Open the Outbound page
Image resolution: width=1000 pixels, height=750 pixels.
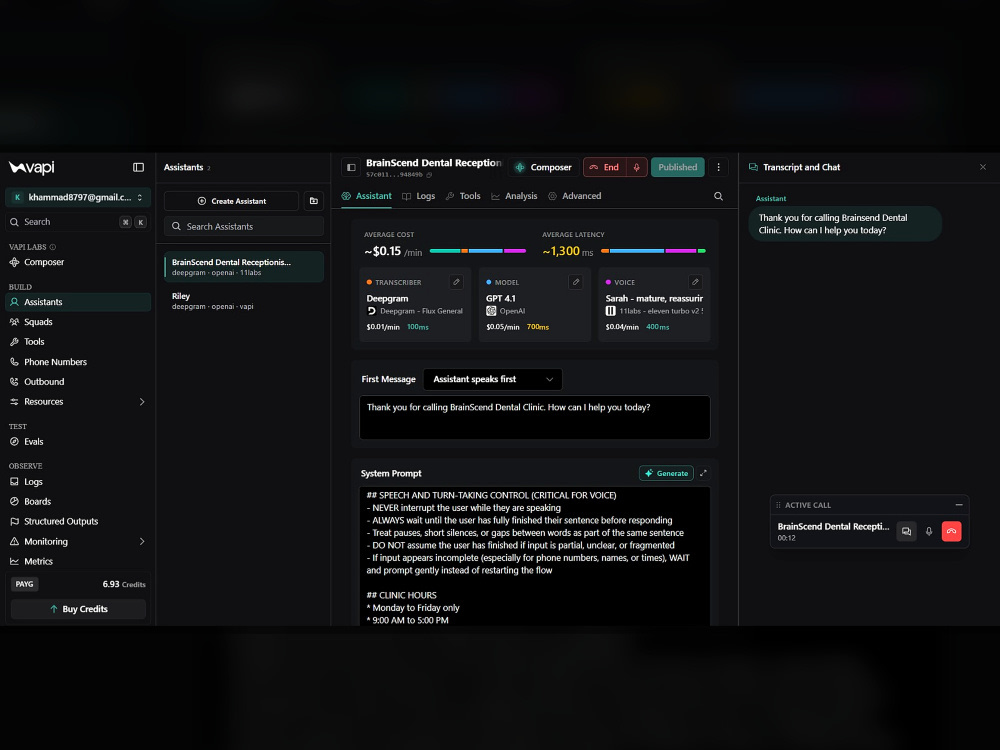pos(78,381)
